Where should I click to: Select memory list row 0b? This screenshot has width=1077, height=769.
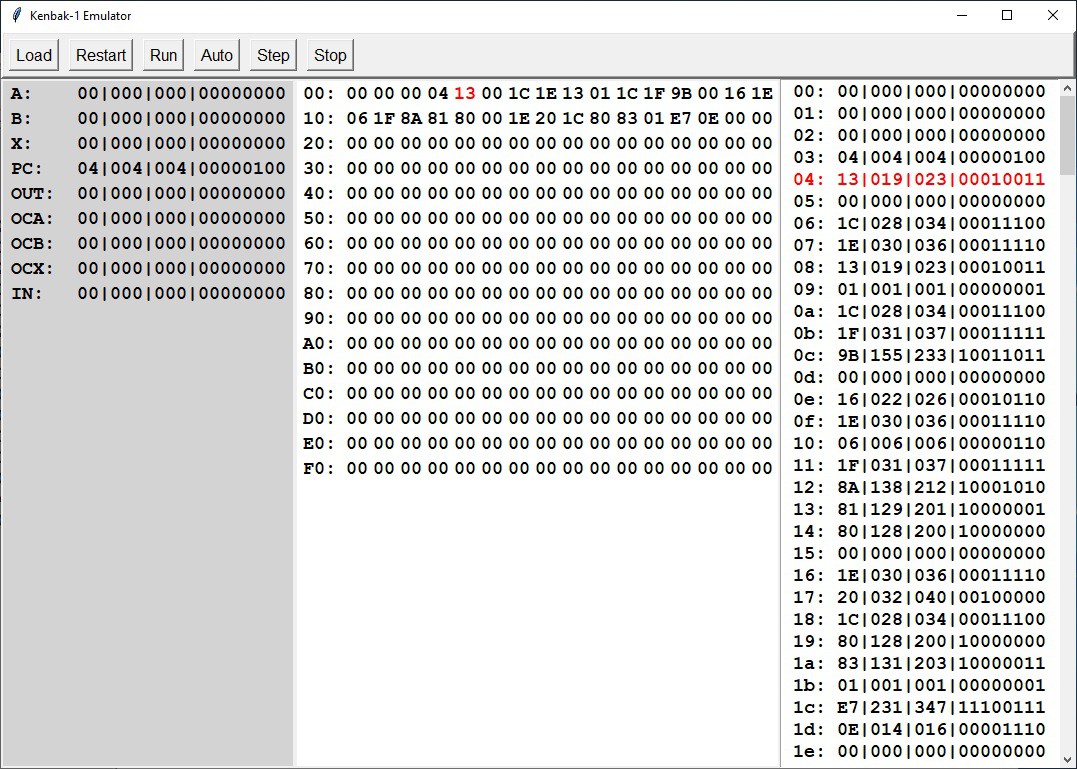(x=919, y=333)
